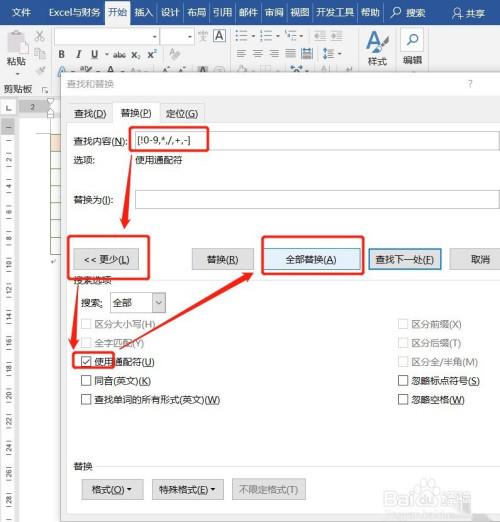Toggle Underline formatting
Screen dimensions: 500x522
(x=95, y=54)
